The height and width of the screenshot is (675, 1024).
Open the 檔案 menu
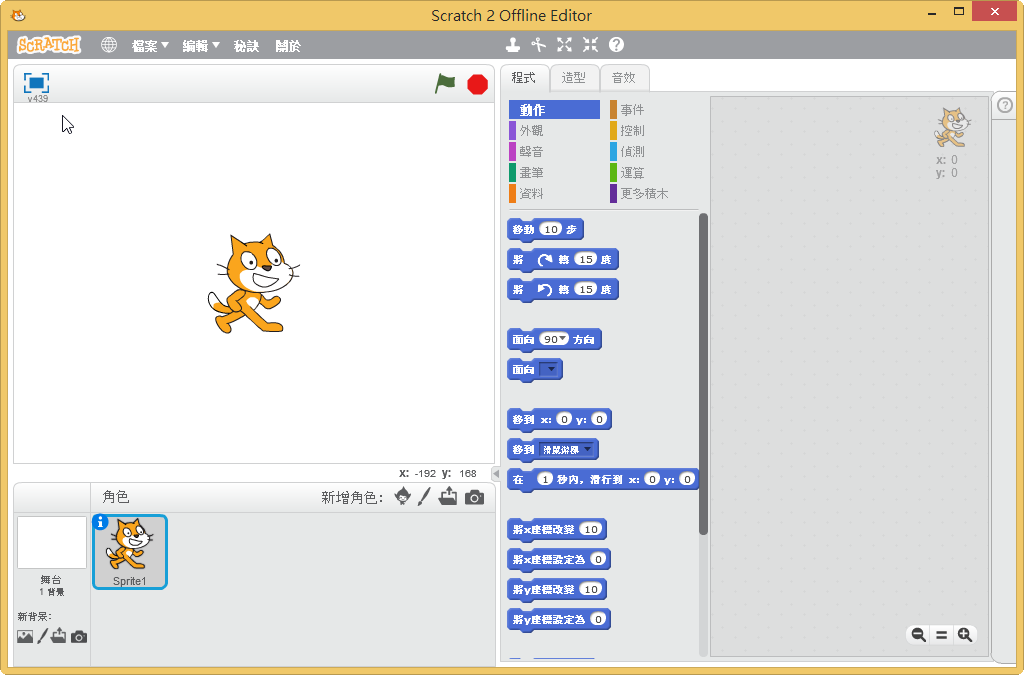[150, 46]
